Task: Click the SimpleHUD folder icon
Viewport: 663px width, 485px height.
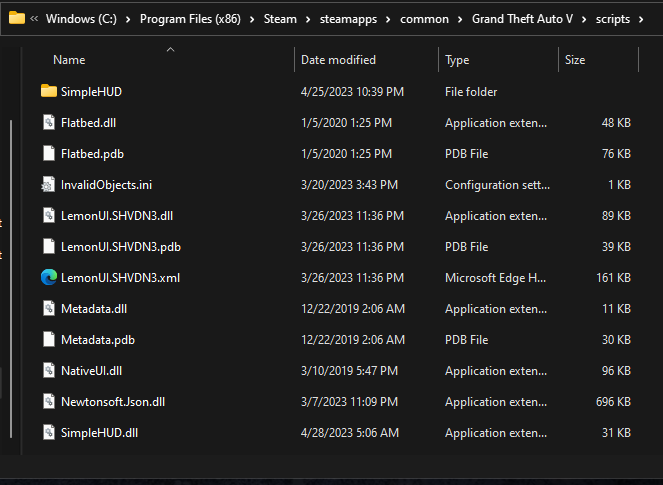Action: (x=49, y=91)
